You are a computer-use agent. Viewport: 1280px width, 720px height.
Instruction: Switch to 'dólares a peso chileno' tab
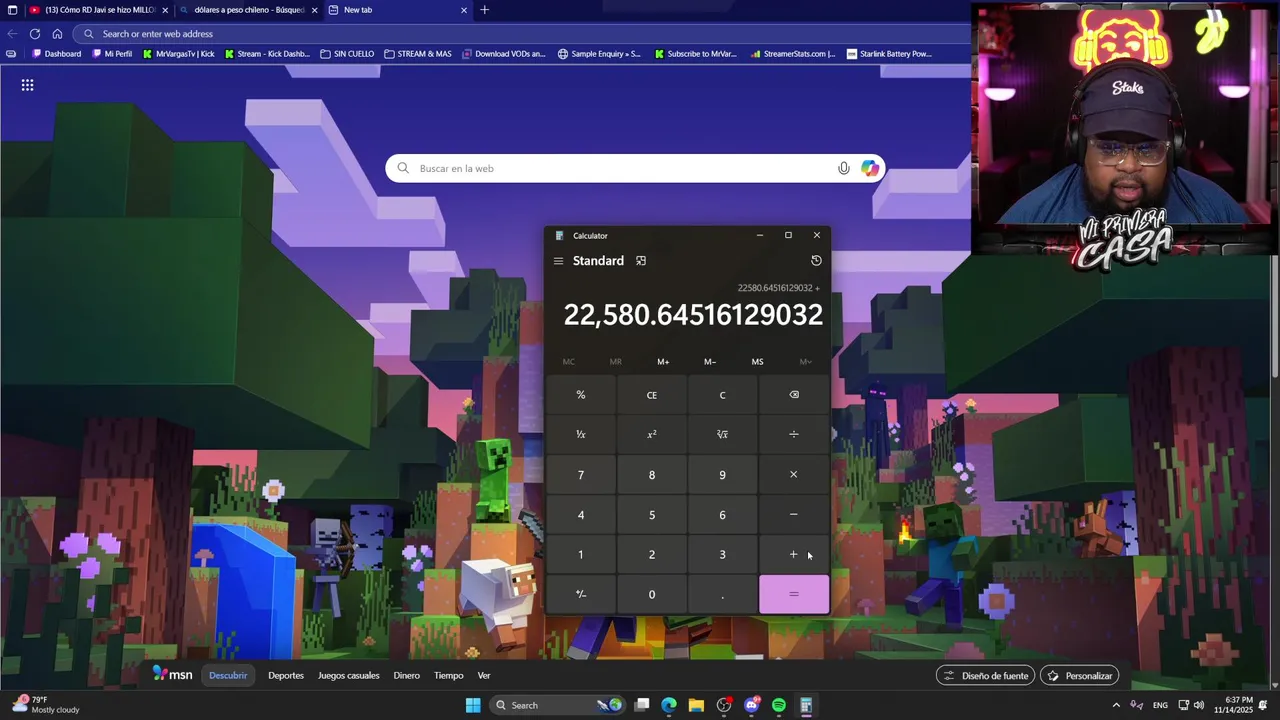click(x=249, y=10)
